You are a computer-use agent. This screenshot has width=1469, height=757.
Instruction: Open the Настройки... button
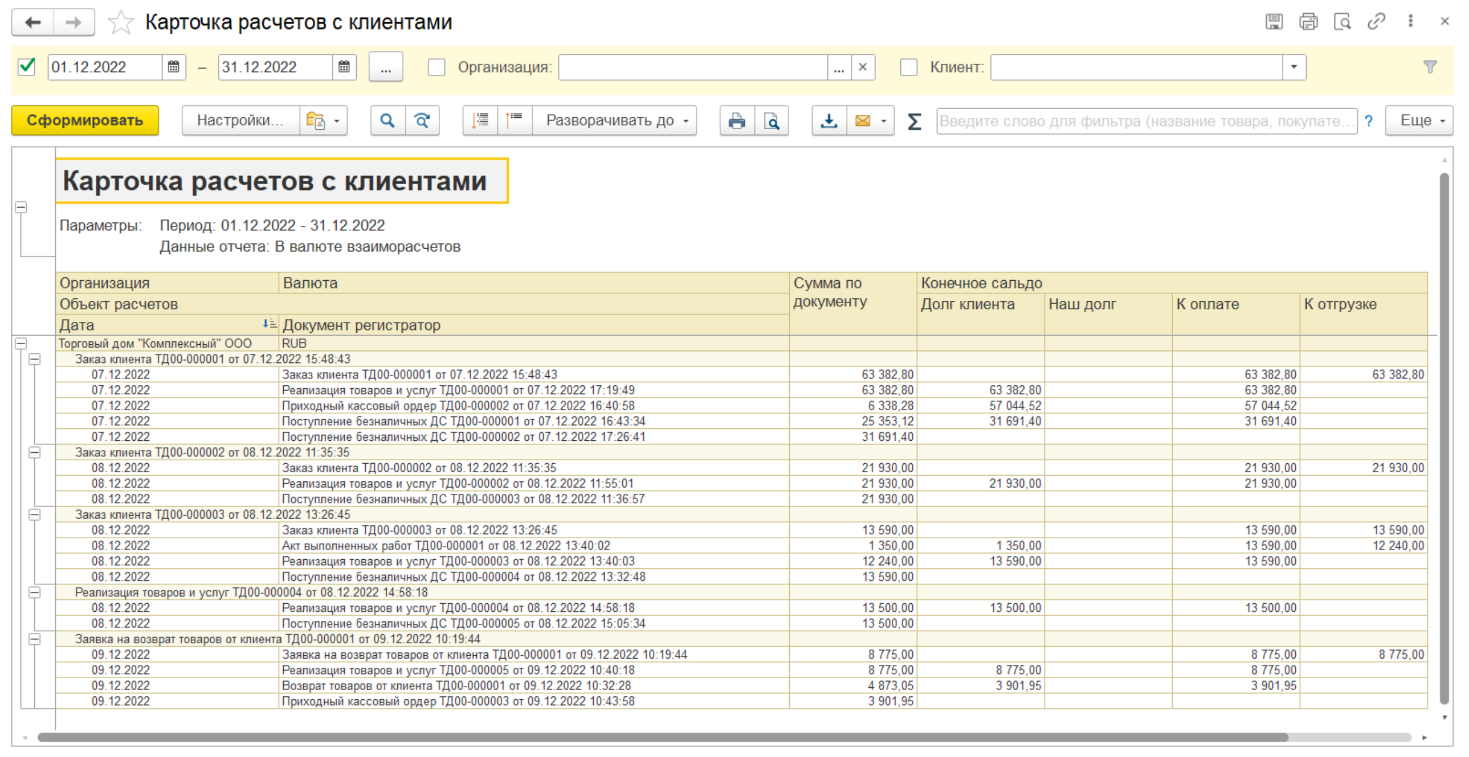[x=240, y=121]
